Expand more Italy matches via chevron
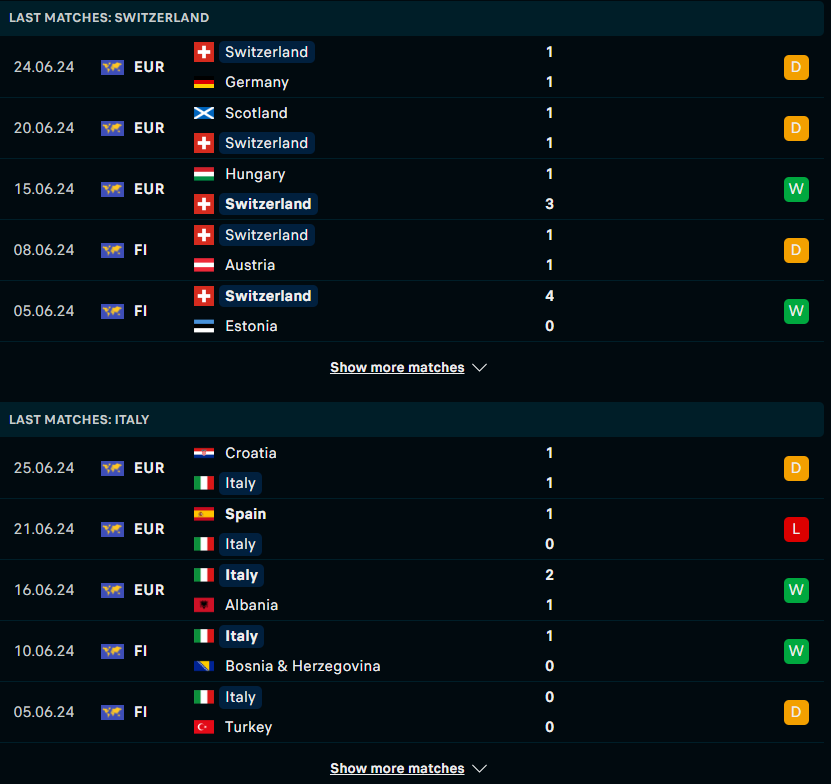 479,768
